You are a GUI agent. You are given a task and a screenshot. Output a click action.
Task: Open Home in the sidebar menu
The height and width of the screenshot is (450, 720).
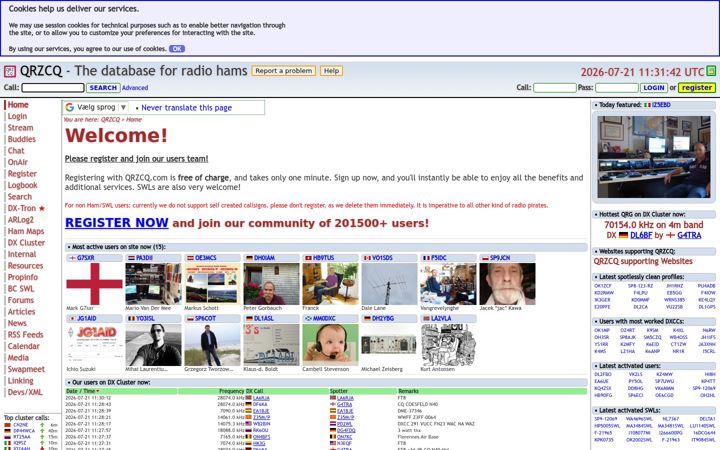tap(18, 105)
